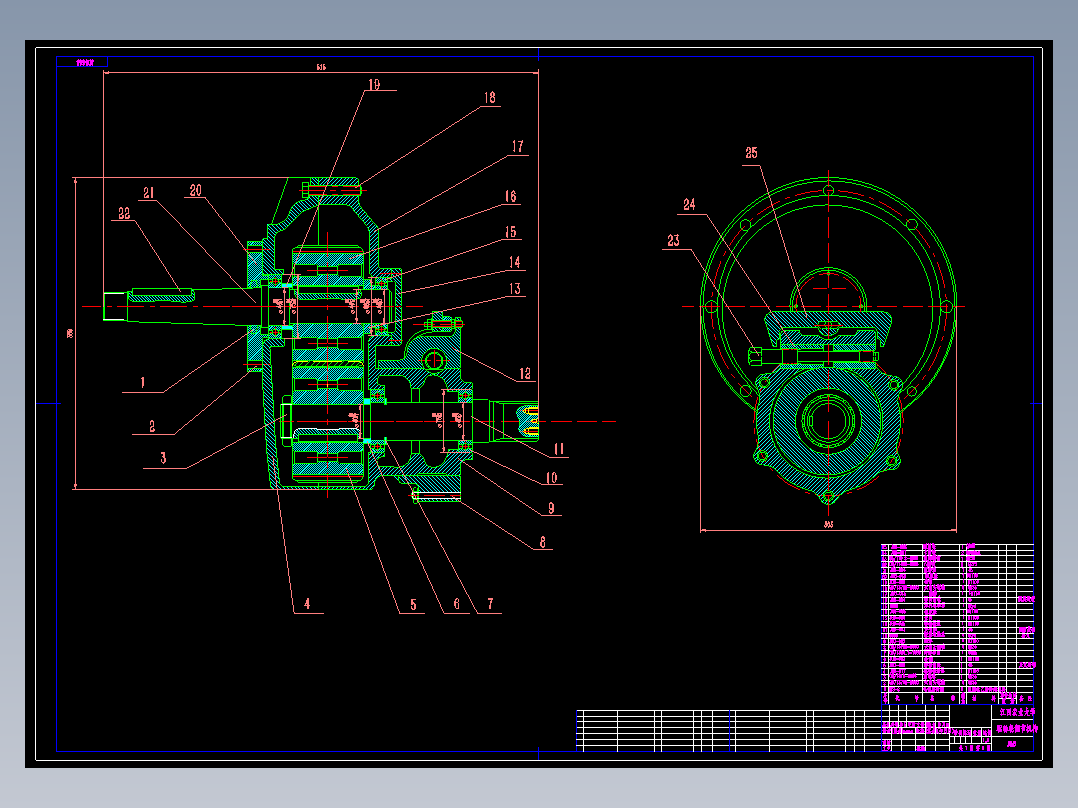1078x808 pixels.
Task: Select part callout number 12
Action: coord(525,373)
